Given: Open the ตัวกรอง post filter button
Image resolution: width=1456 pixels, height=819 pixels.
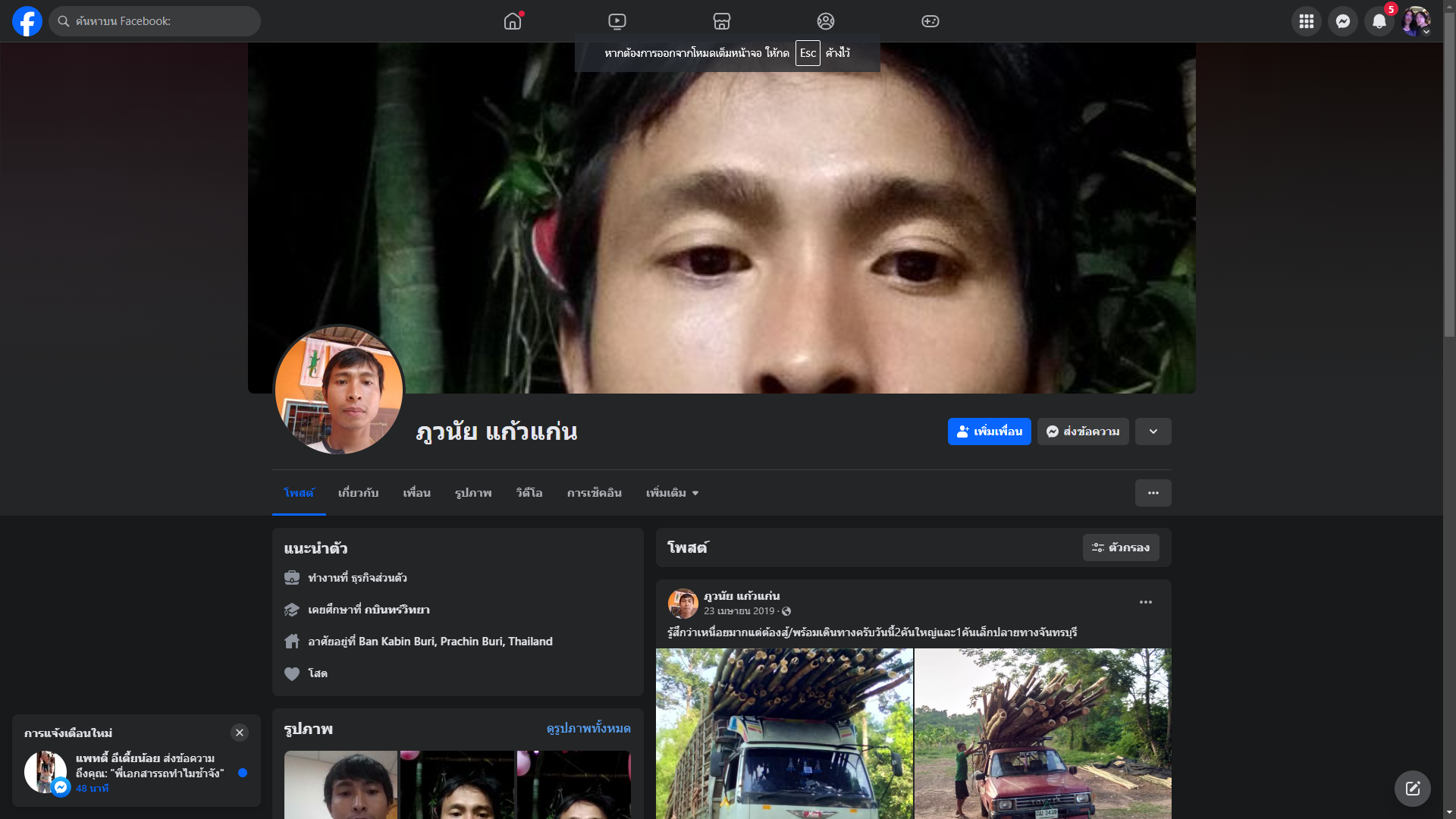Looking at the screenshot, I should (1120, 548).
